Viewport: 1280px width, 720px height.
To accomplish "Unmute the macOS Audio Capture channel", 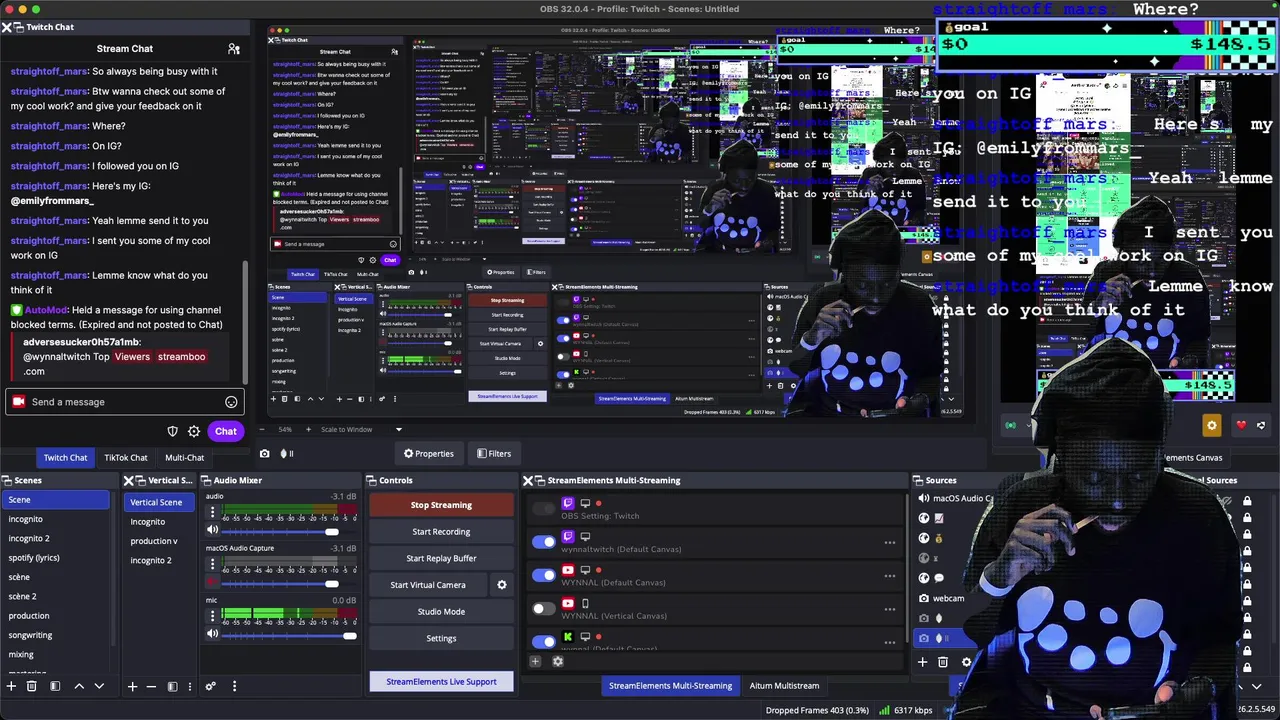I will [x=212, y=583].
